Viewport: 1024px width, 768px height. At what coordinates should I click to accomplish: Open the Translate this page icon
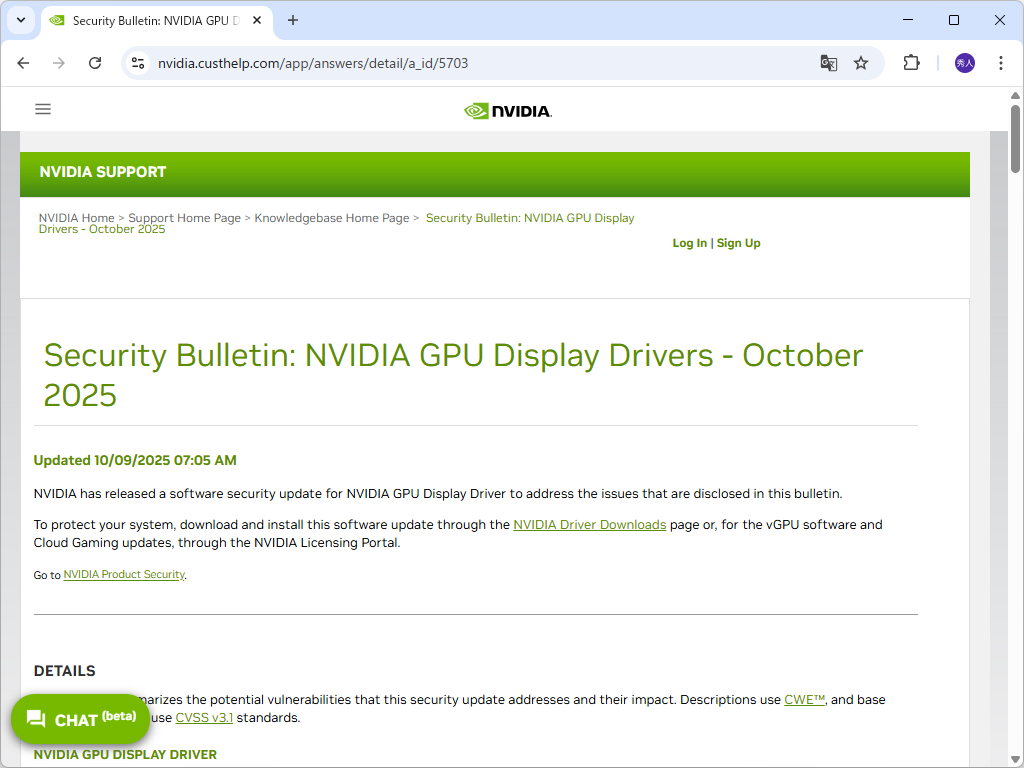[x=829, y=63]
